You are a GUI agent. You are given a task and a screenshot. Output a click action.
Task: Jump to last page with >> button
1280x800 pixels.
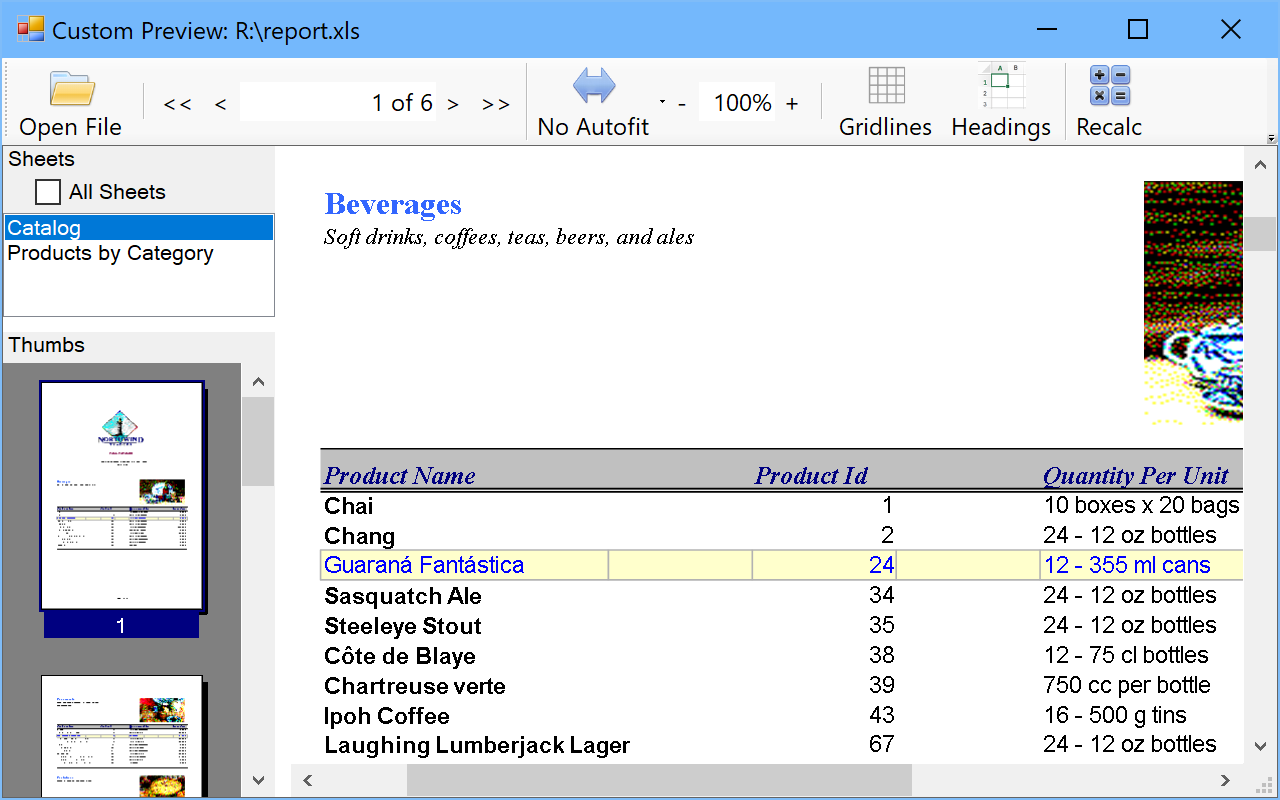[496, 104]
